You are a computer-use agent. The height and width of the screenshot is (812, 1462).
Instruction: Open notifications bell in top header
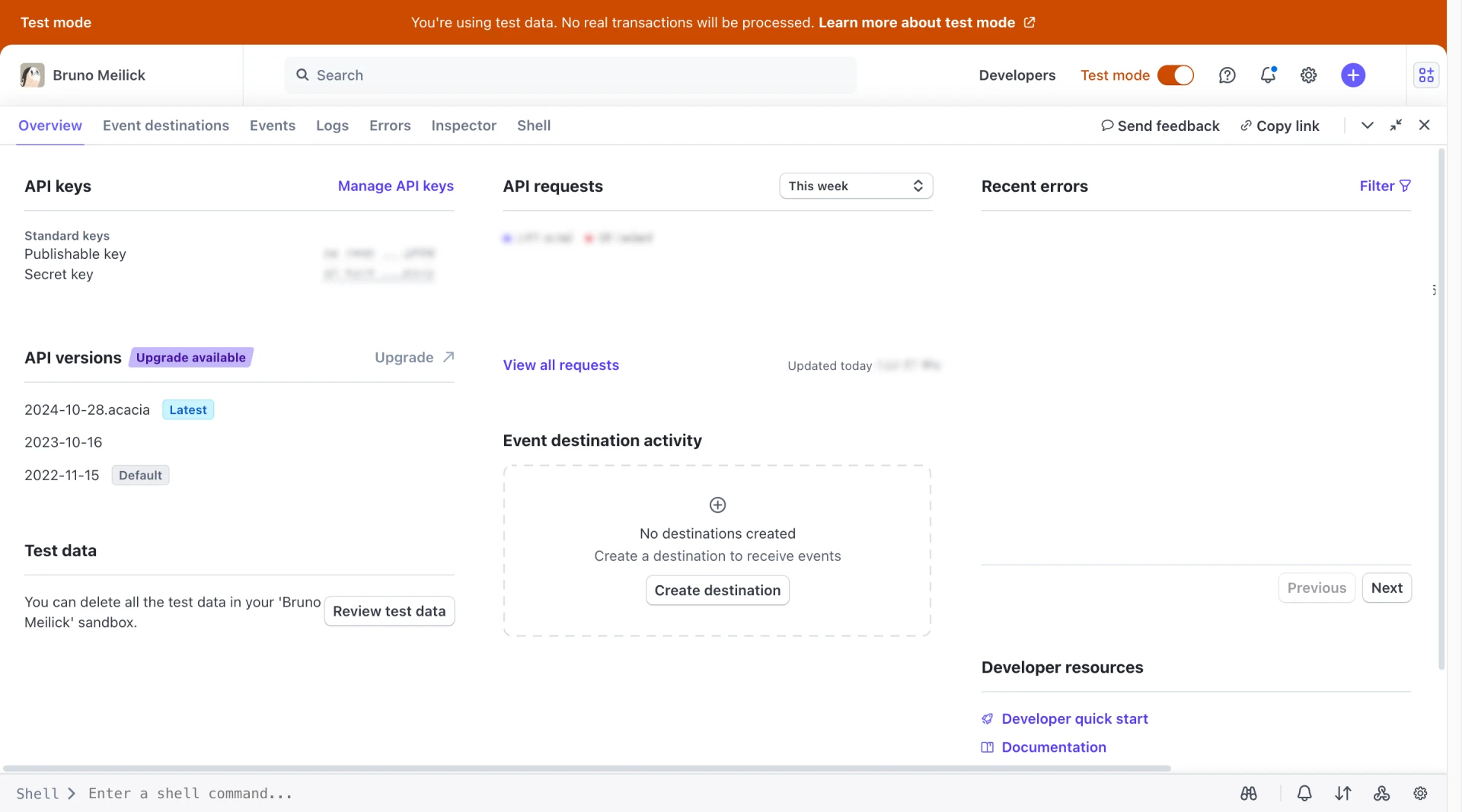(1268, 75)
